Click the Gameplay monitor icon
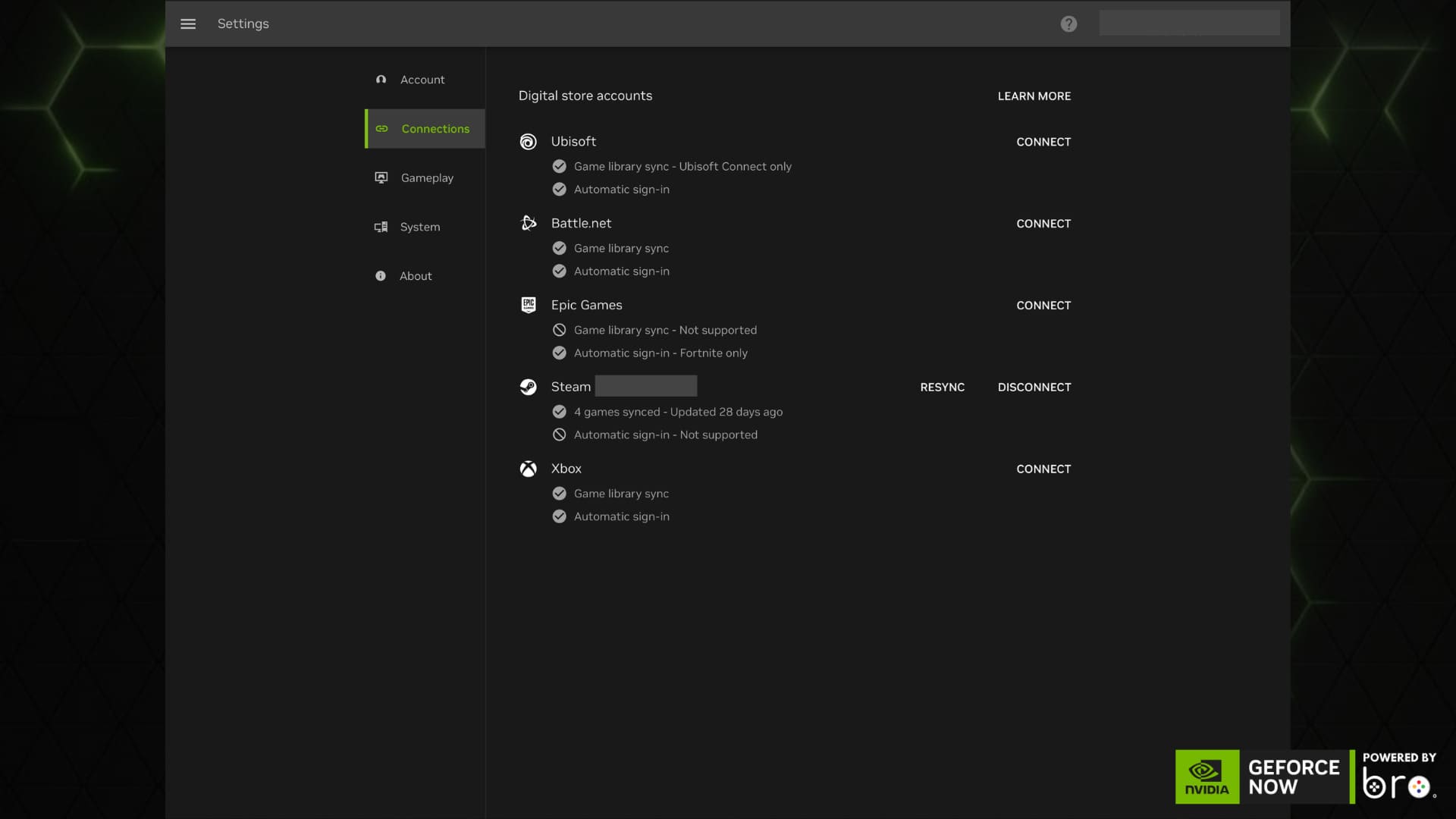1456x819 pixels. tap(381, 177)
